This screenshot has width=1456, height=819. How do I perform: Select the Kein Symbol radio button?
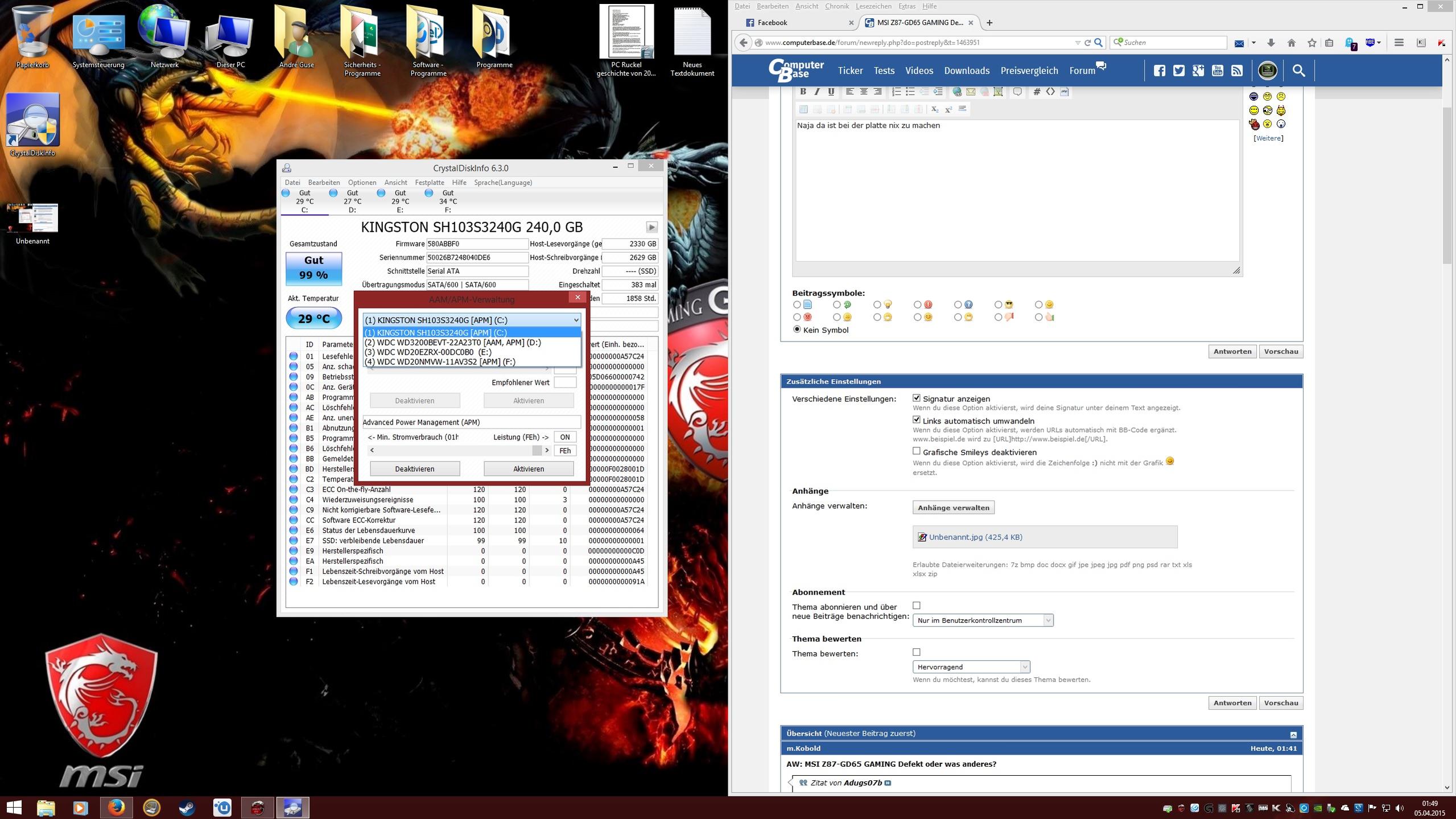pos(797,330)
